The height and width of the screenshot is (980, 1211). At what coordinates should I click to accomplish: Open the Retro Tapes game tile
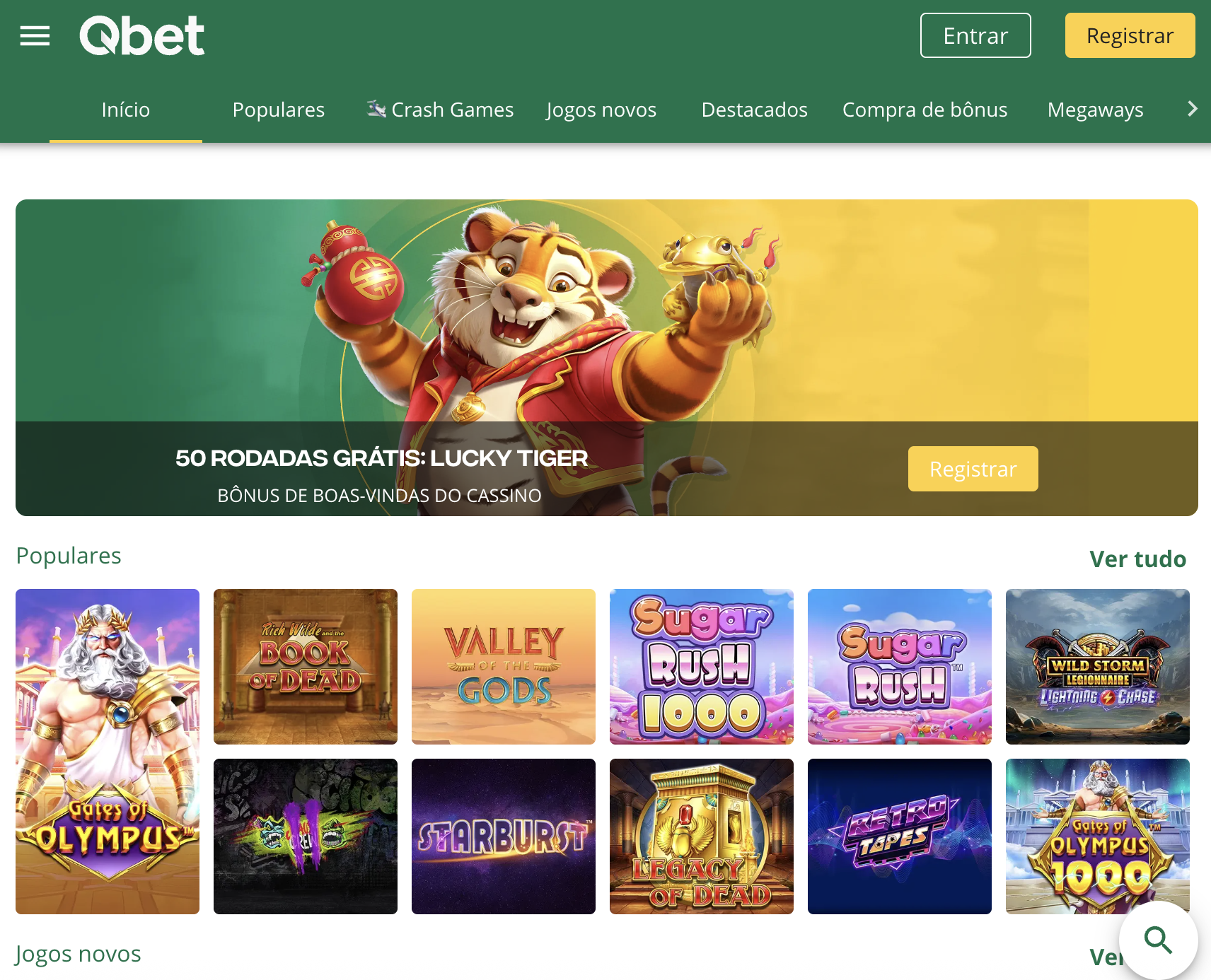[x=900, y=836]
